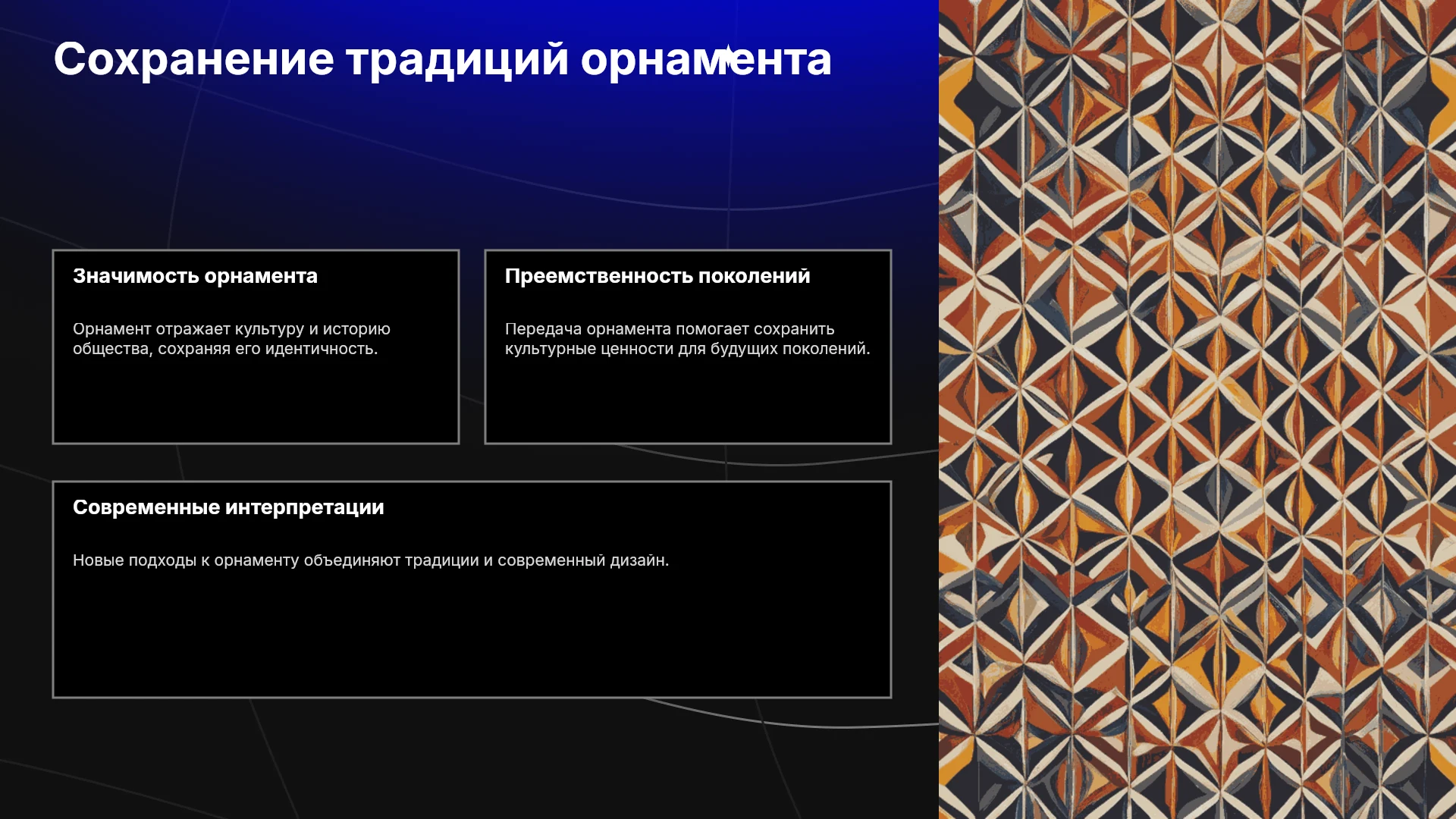The width and height of the screenshot is (1456, 819).
Task: Click the geometric ornament pattern image
Action: [x=1197, y=409]
